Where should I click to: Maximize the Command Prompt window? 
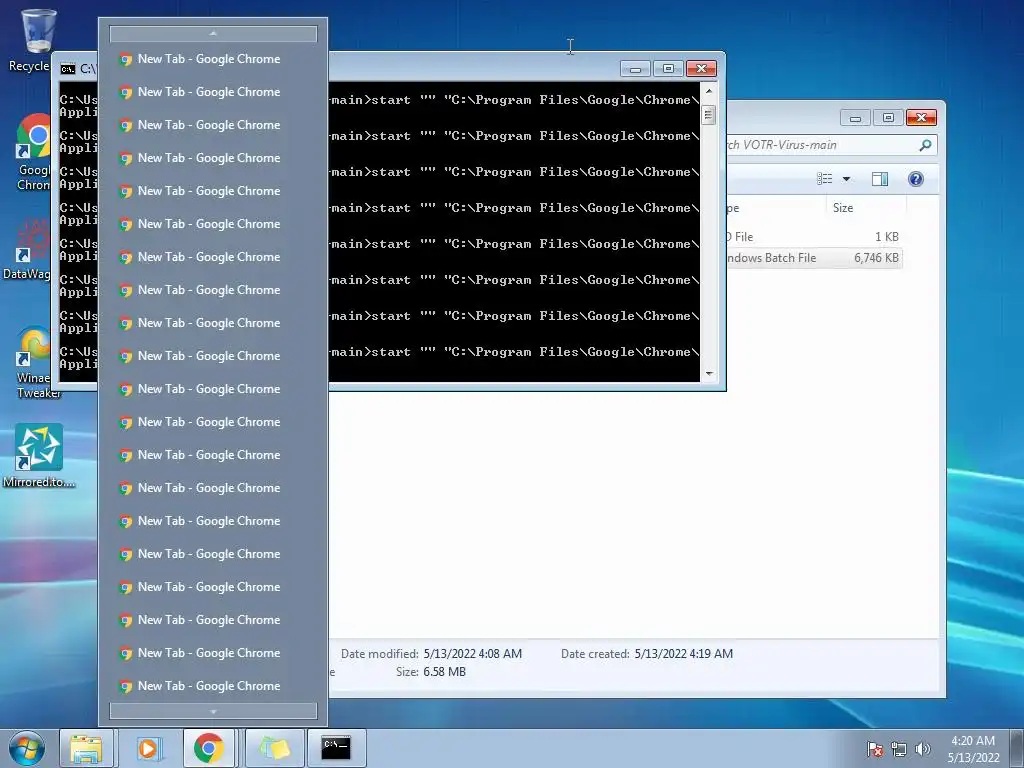coord(668,69)
